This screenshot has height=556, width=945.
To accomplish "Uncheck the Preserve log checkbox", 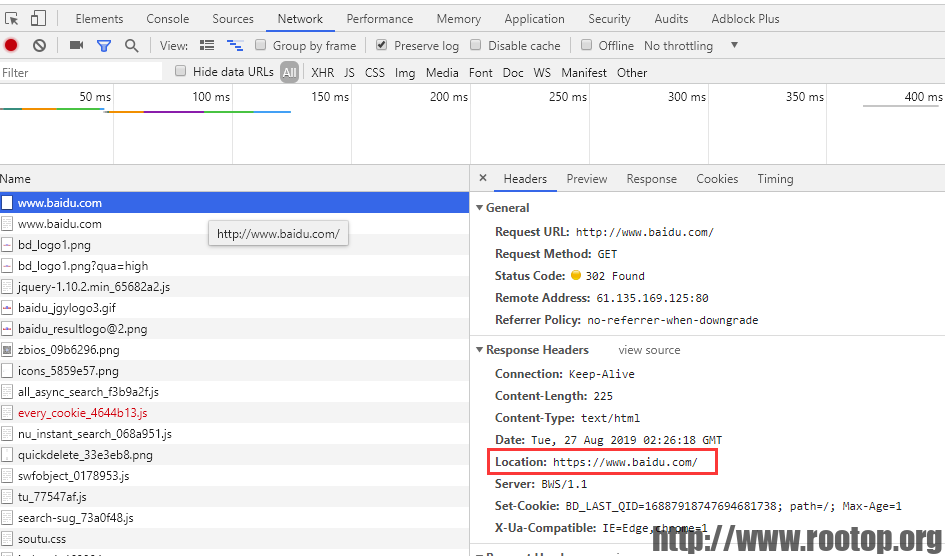I will click(x=381, y=45).
